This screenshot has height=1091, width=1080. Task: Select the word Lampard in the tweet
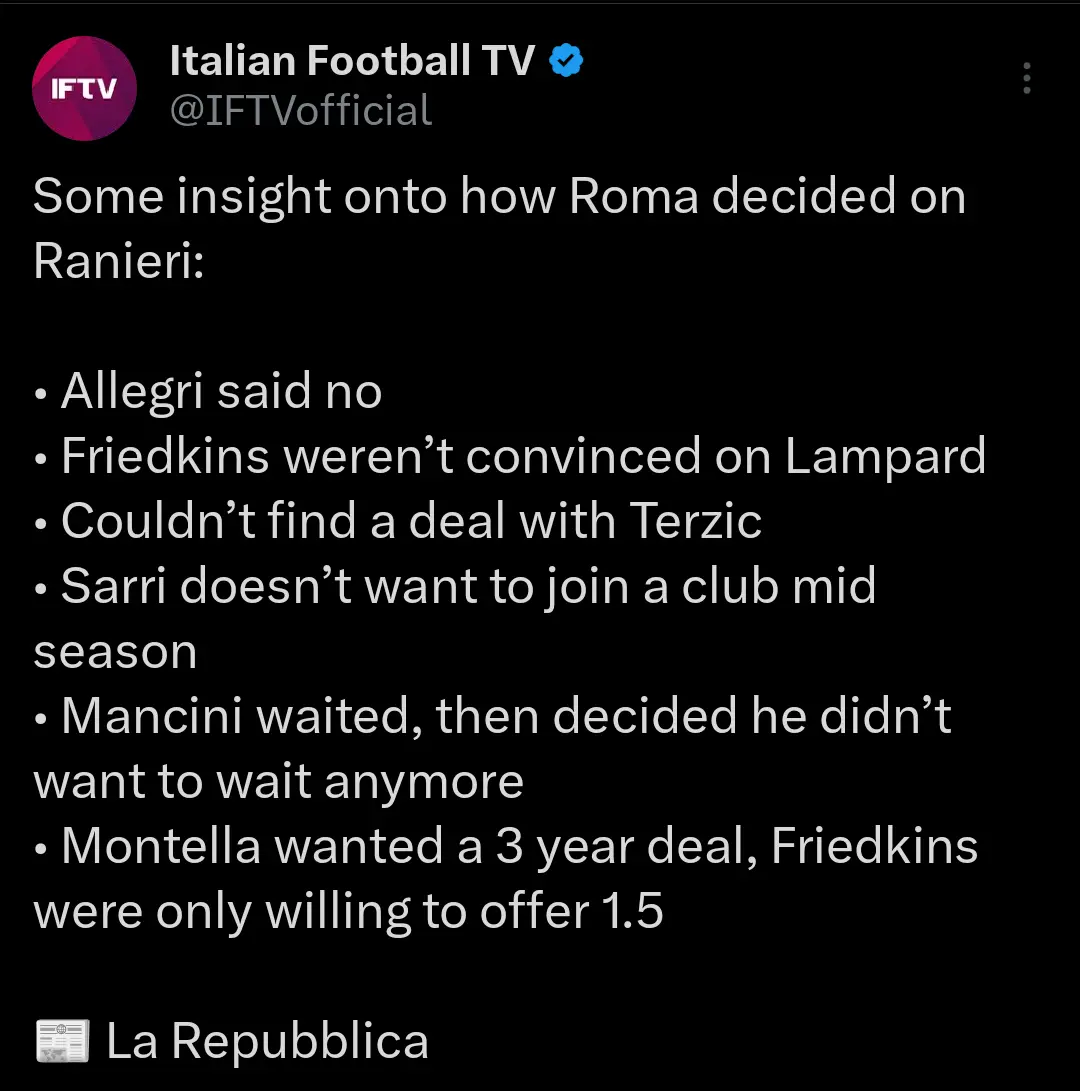885,456
